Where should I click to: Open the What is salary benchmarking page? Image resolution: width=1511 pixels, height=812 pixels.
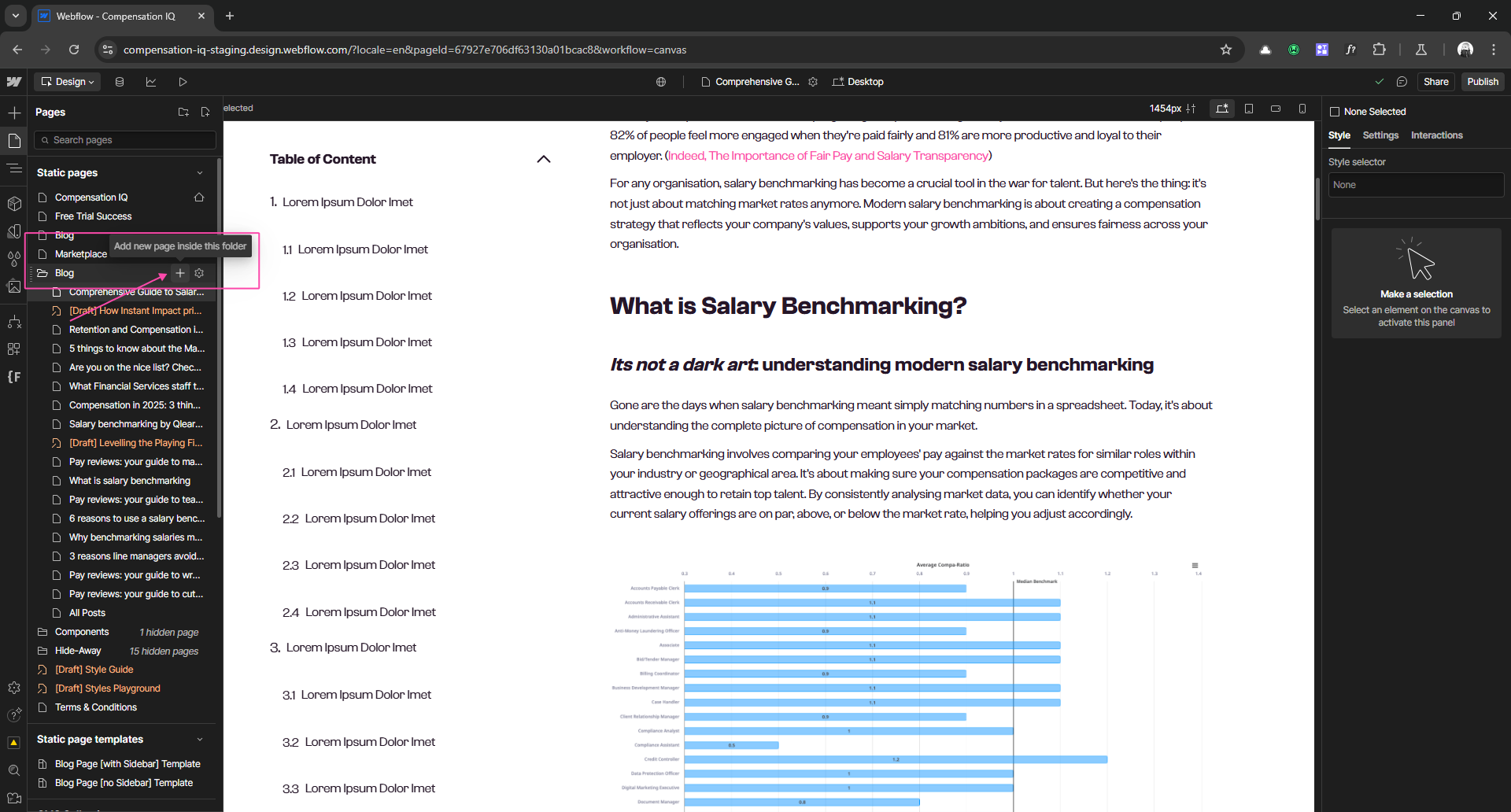(x=130, y=481)
